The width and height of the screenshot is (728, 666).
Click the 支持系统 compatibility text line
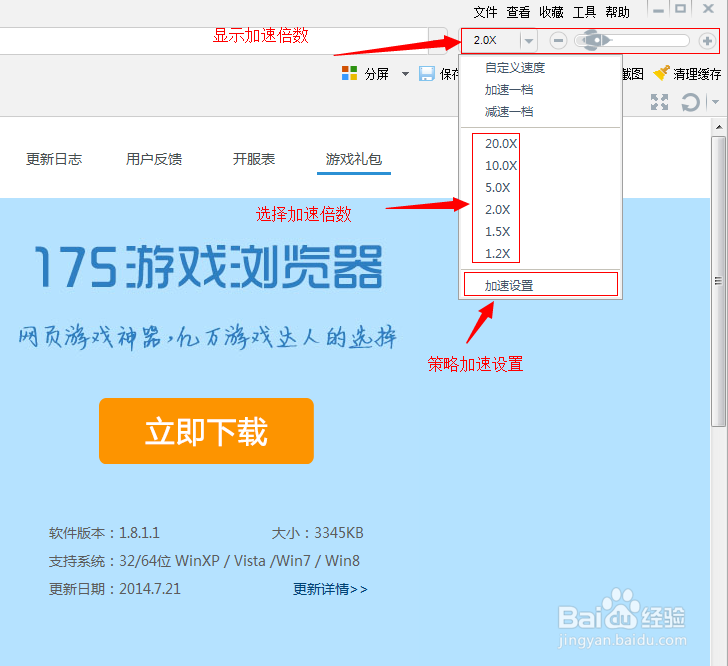click(204, 561)
